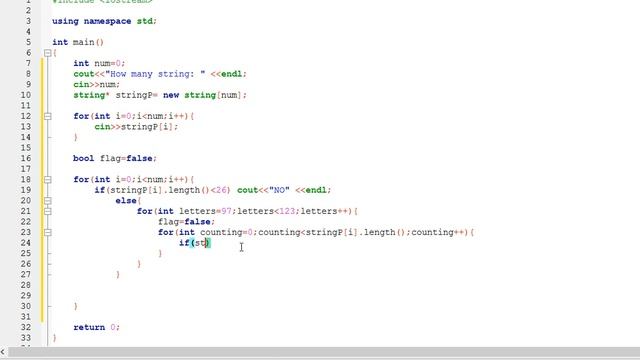This screenshot has width=640, height=360.
Task: Click 'counting<stringP[i].length()' condition
Action: point(331,232)
